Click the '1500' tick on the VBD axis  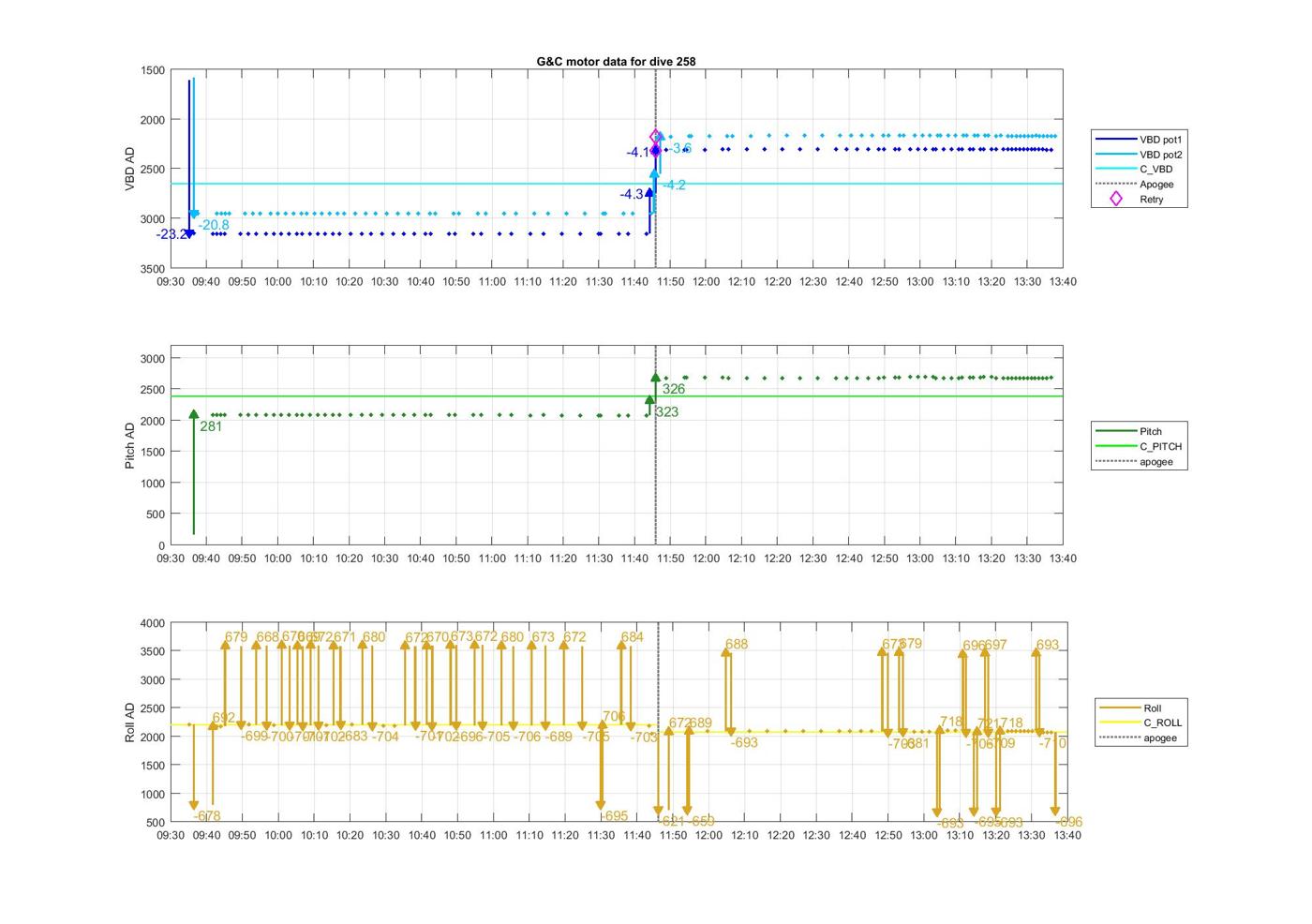point(153,70)
